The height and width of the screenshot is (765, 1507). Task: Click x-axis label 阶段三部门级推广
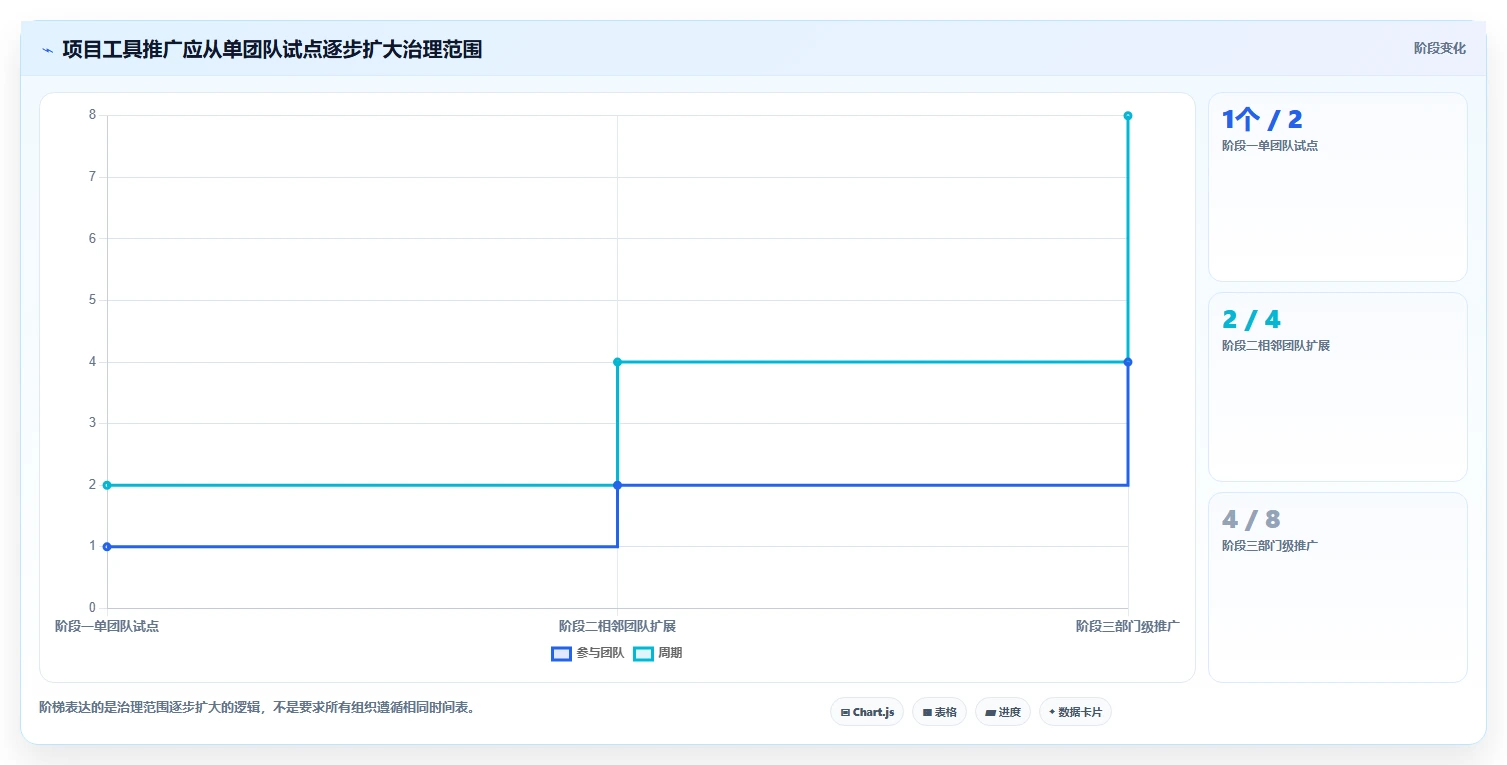coord(1128,627)
